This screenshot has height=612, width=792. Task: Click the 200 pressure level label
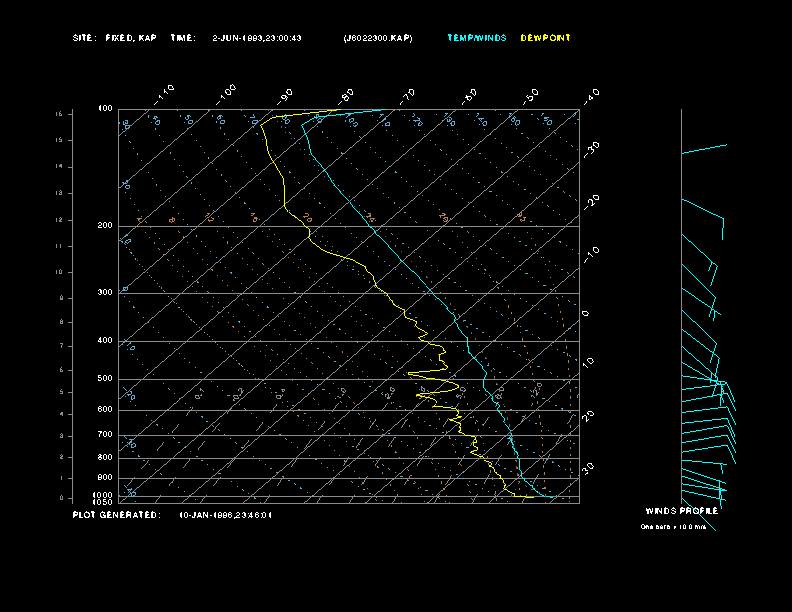(x=105, y=226)
